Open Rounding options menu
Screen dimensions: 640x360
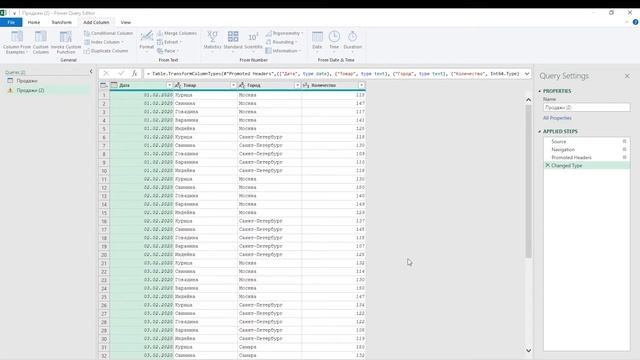pos(281,42)
